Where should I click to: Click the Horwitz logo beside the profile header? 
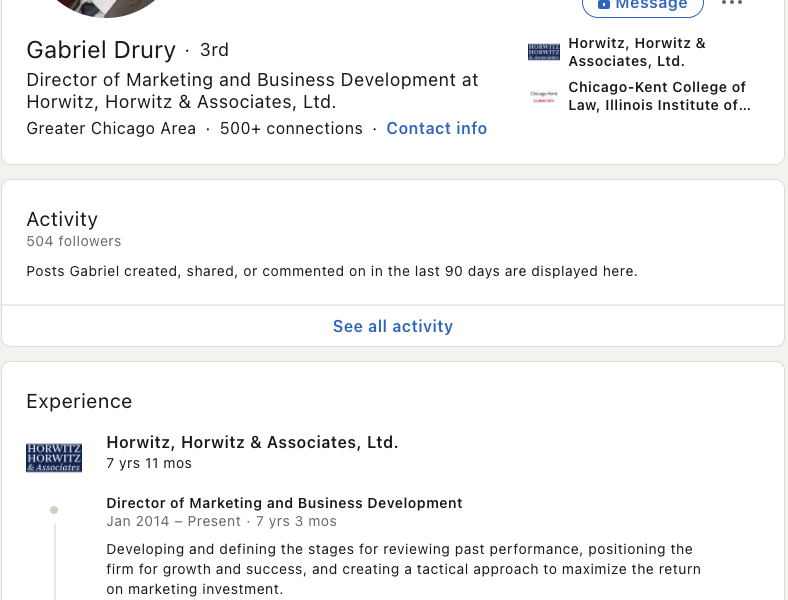pyautogui.click(x=544, y=52)
